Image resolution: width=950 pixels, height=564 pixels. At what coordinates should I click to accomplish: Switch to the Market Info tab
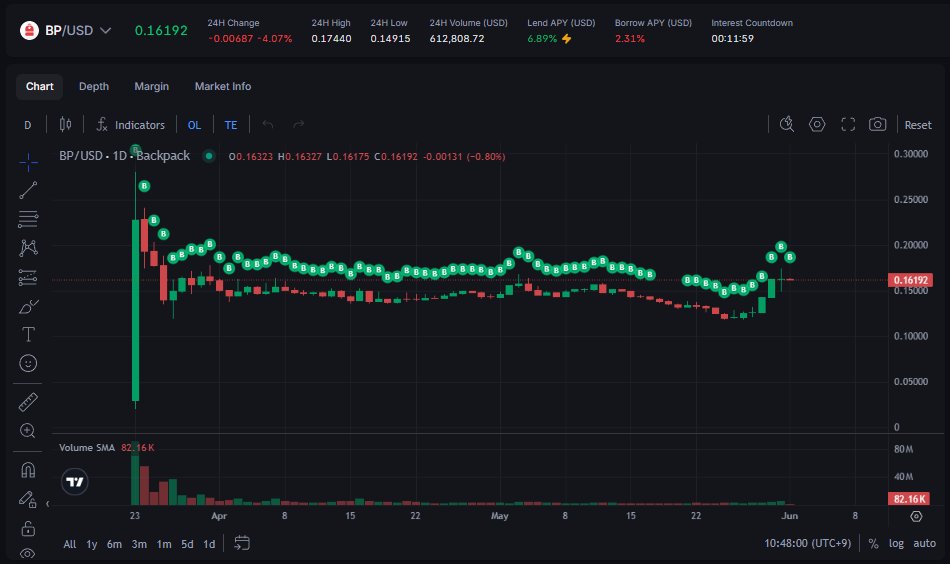222,87
